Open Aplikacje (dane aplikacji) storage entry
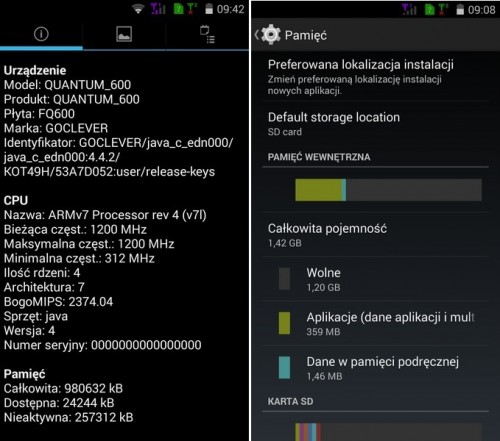The width and height of the screenshot is (500, 441). [x=376, y=323]
